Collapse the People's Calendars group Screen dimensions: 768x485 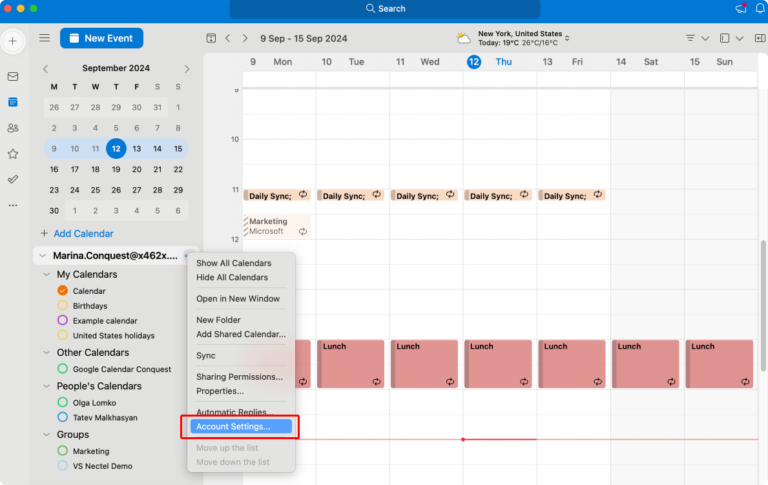47,386
